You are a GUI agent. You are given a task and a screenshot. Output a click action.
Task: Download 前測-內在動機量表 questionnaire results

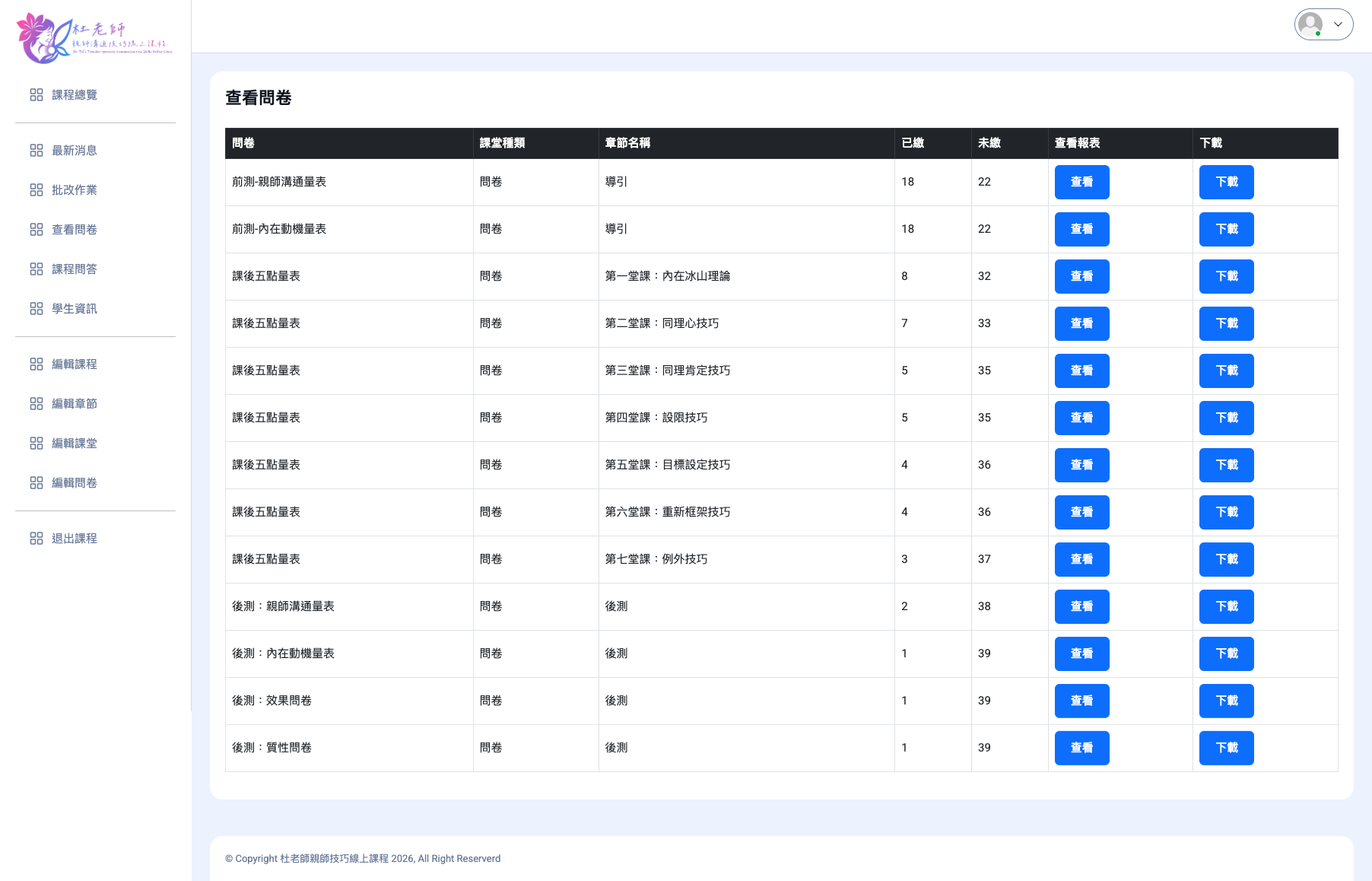point(1226,229)
